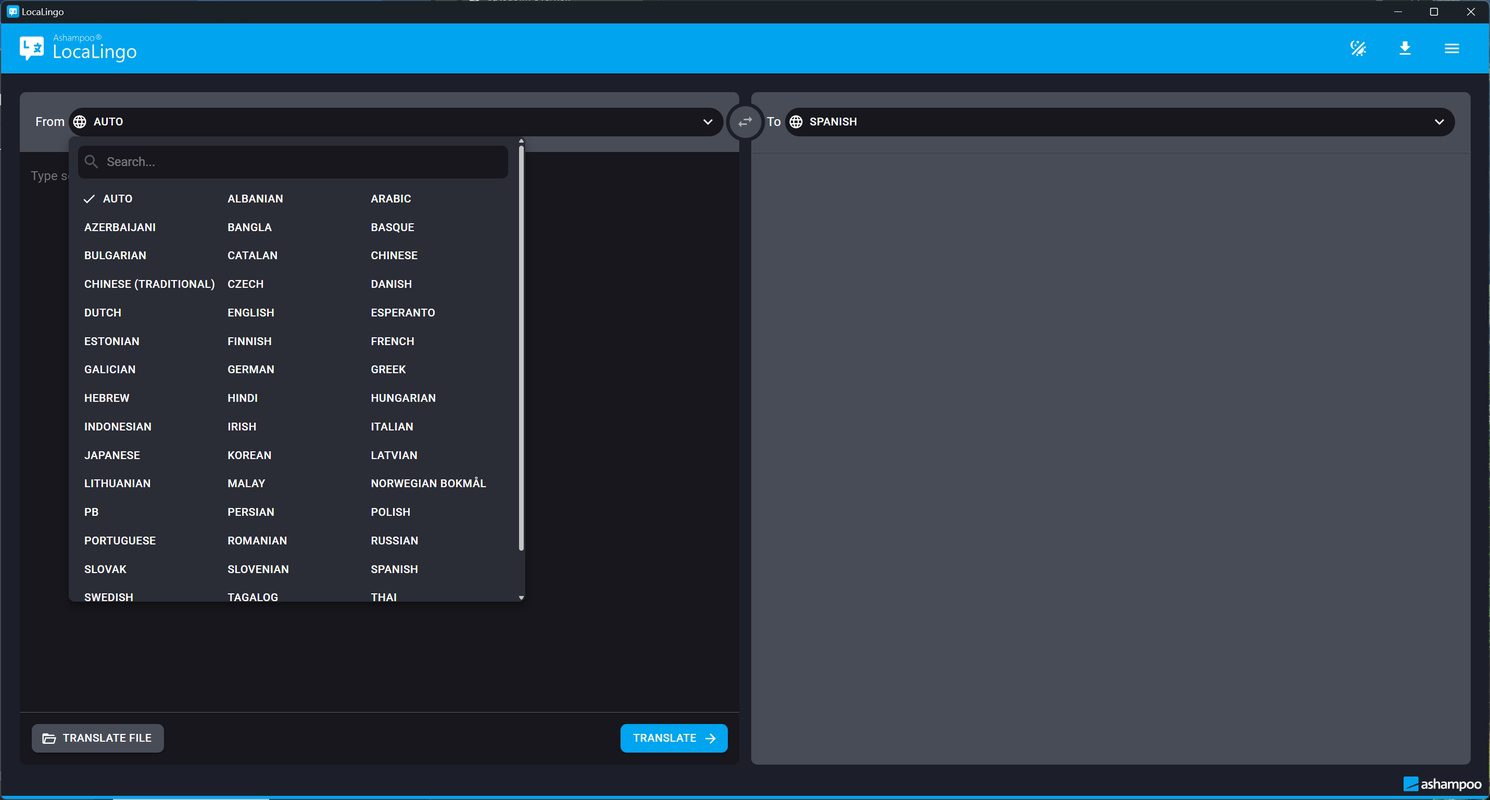Click the blue TRANSLATE button
Screen dimensions: 1490x800
click(674, 738)
